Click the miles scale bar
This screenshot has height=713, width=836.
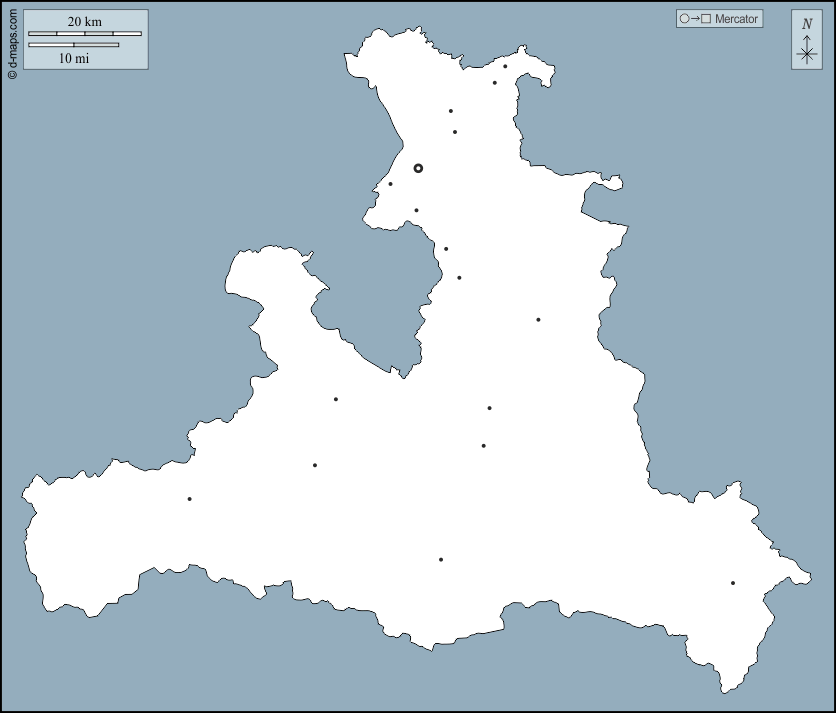(73, 45)
